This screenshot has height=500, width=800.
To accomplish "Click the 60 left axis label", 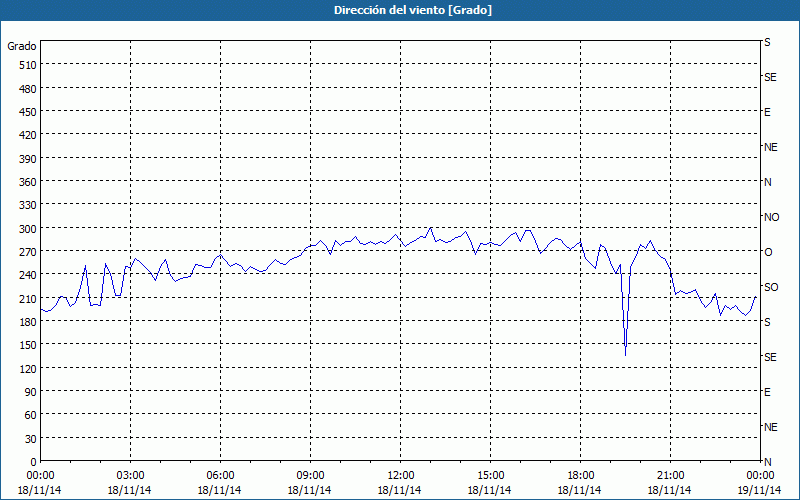I will [x=31, y=415].
